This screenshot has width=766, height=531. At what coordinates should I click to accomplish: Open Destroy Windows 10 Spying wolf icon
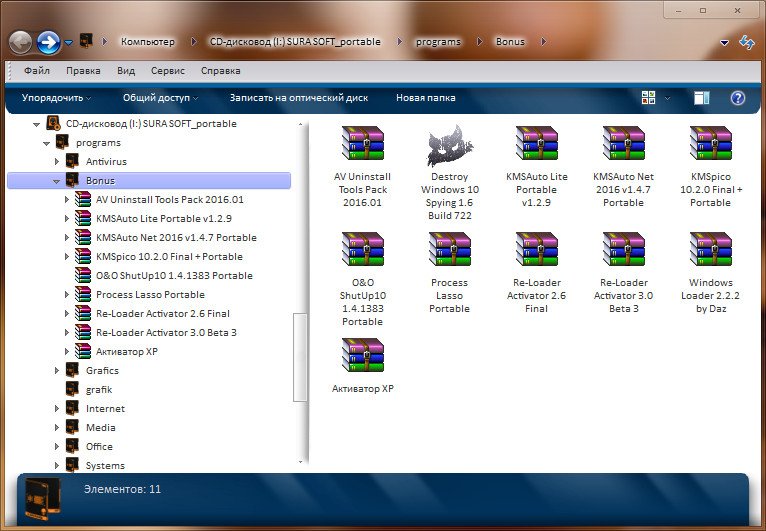(x=450, y=145)
